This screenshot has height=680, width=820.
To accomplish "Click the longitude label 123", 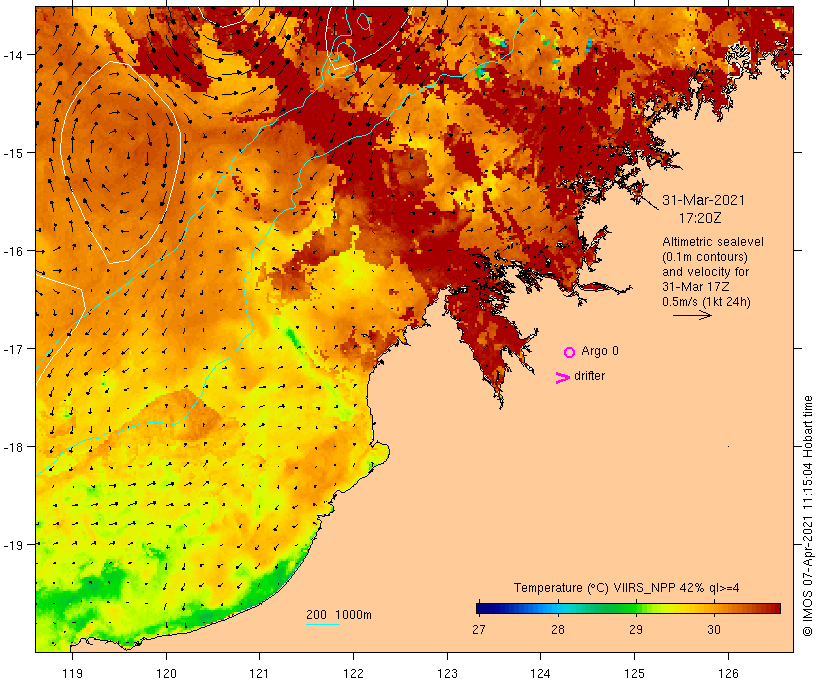I will 447,673.
